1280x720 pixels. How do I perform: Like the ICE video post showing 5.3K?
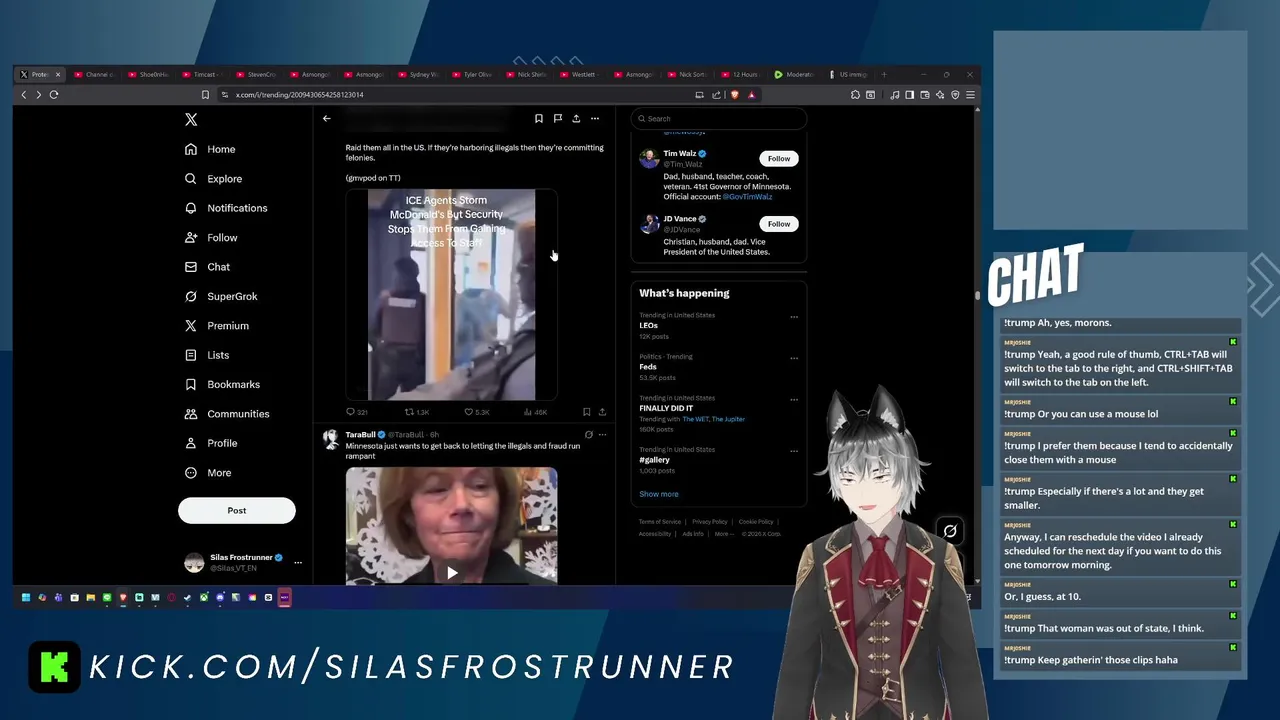pyautogui.click(x=477, y=412)
